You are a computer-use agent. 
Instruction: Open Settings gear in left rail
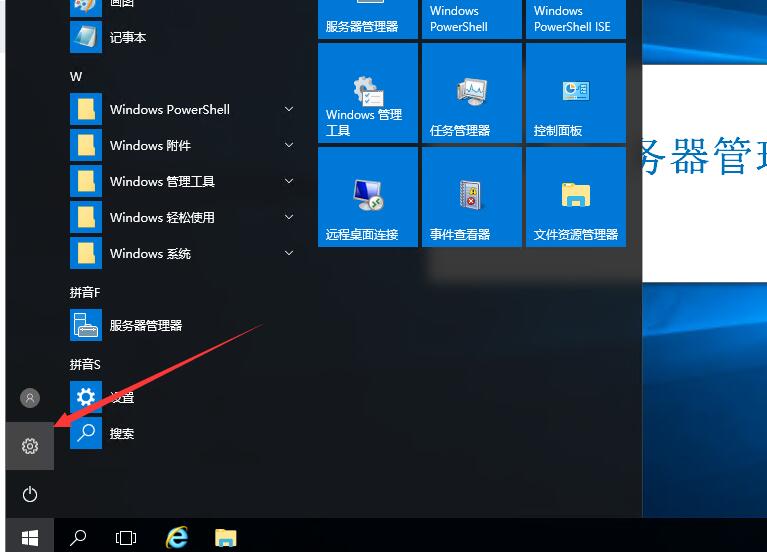pos(30,446)
